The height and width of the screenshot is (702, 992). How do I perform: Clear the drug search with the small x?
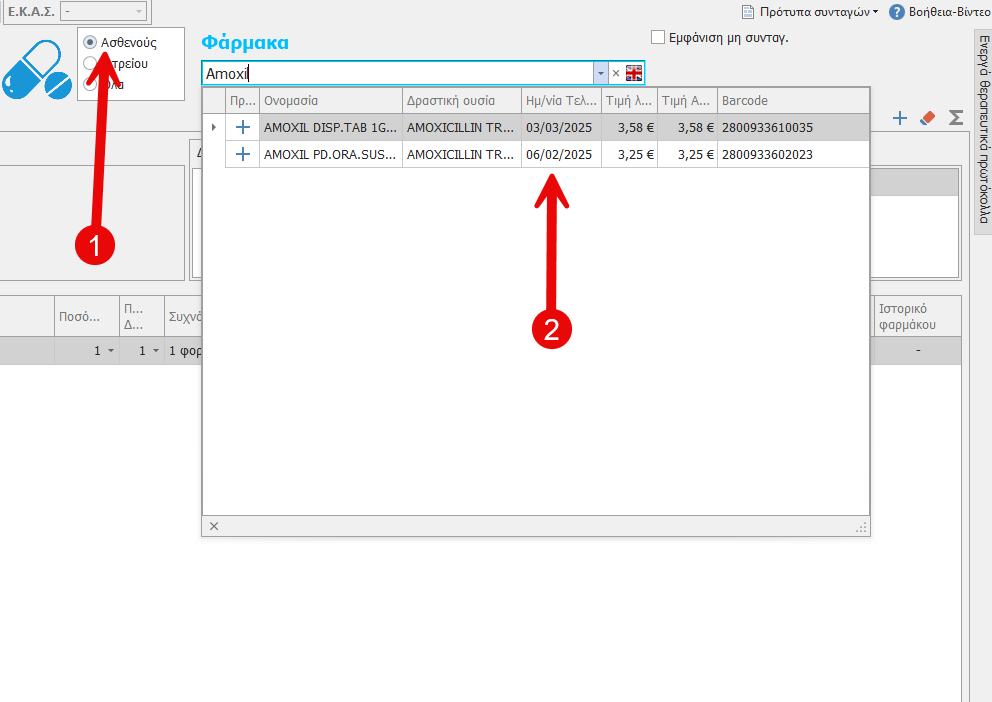click(x=615, y=73)
